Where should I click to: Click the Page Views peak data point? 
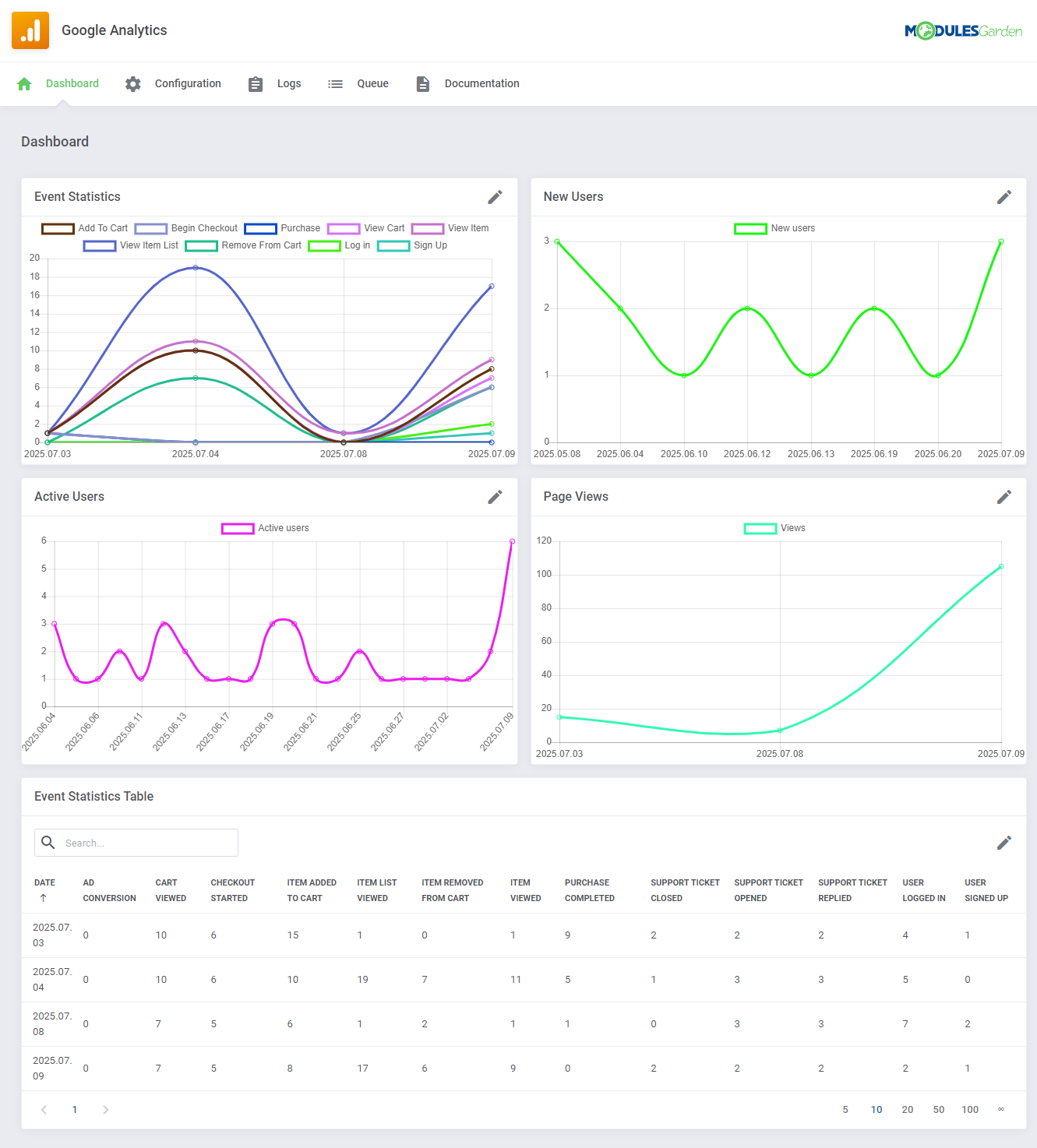[x=1001, y=567]
